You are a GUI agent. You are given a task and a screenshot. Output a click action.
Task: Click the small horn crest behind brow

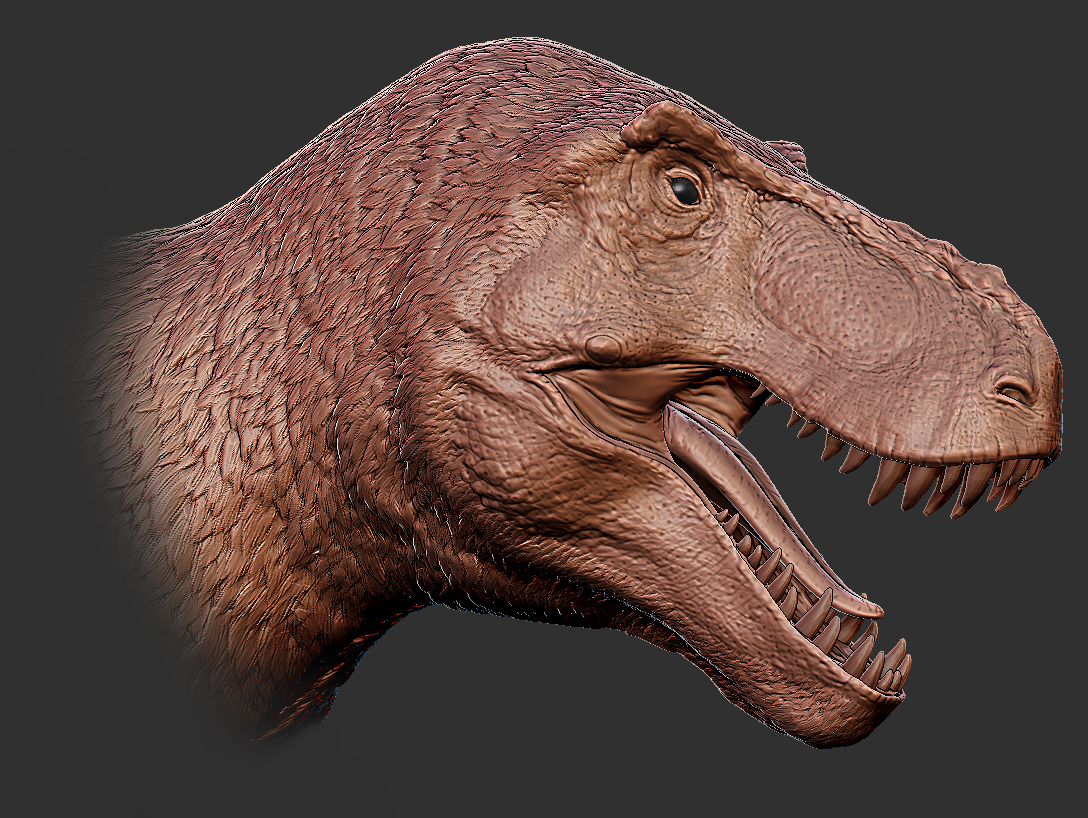click(790, 153)
